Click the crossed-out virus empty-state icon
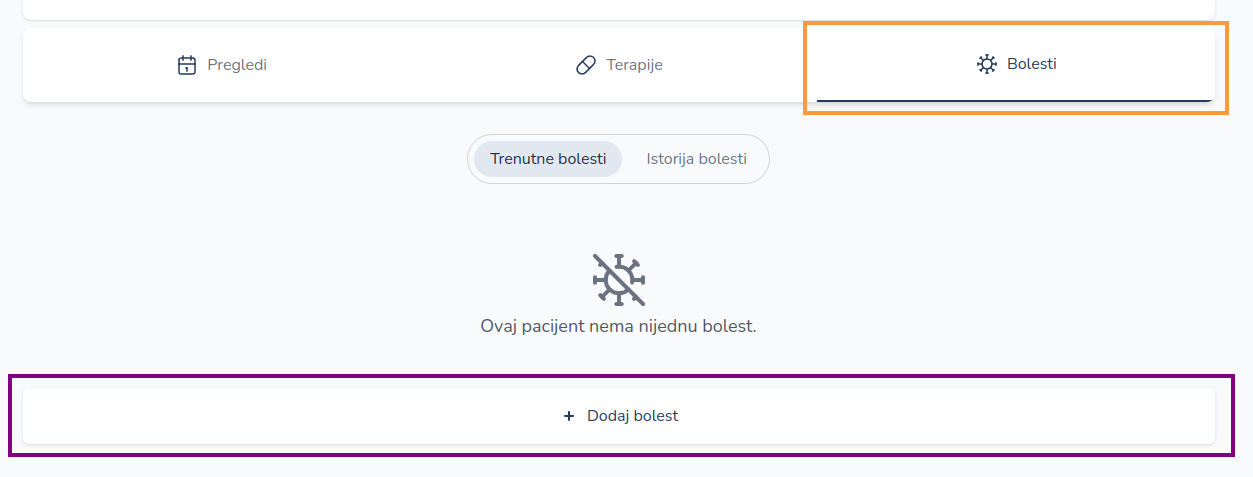The width and height of the screenshot is (1253, 477). point(619,279)
